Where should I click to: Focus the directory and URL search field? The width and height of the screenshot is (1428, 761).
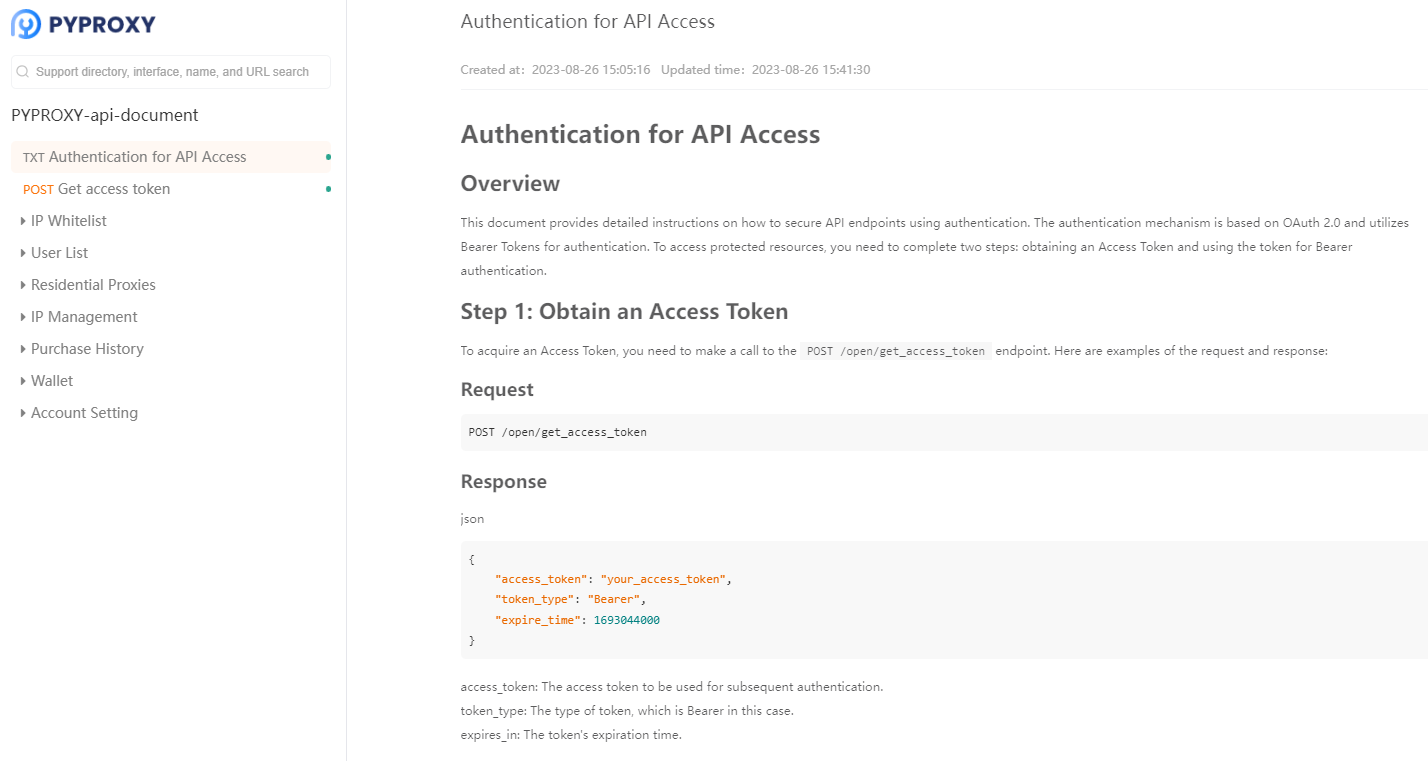pos(171,72)
